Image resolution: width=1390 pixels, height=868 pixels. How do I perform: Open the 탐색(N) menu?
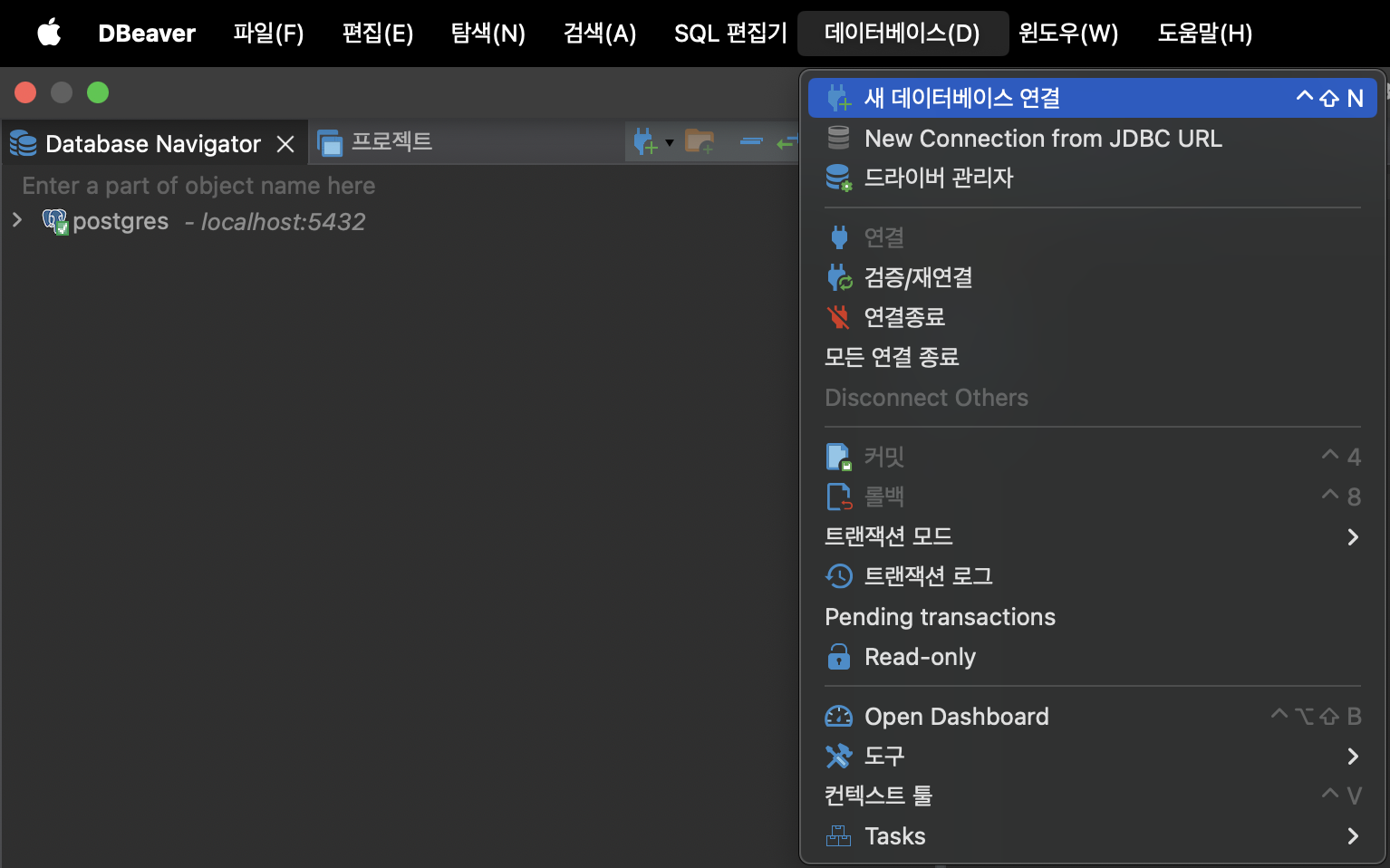point(488,34)
